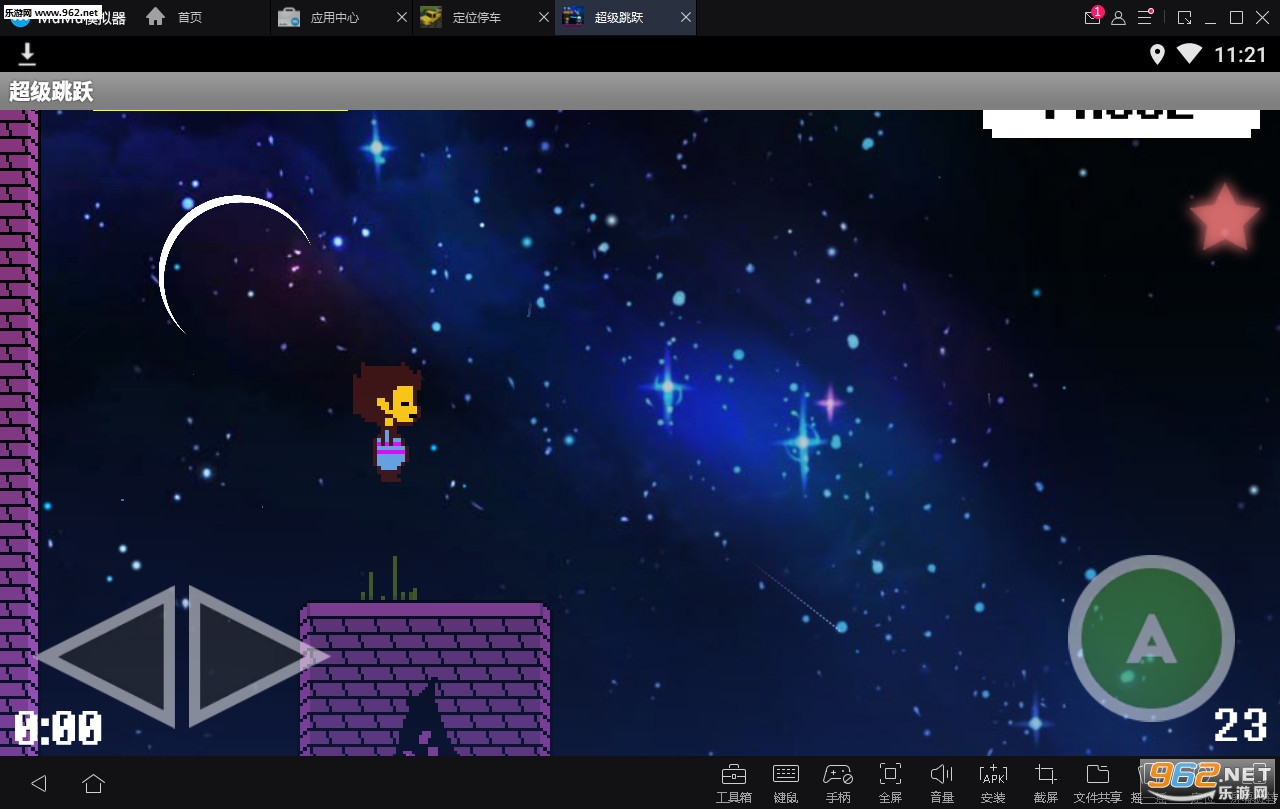Click the 安装 APK install icon
Image resolution: width=1280 pixels, height=809 pixels.
pyautogui.click(x=993, y=782)
